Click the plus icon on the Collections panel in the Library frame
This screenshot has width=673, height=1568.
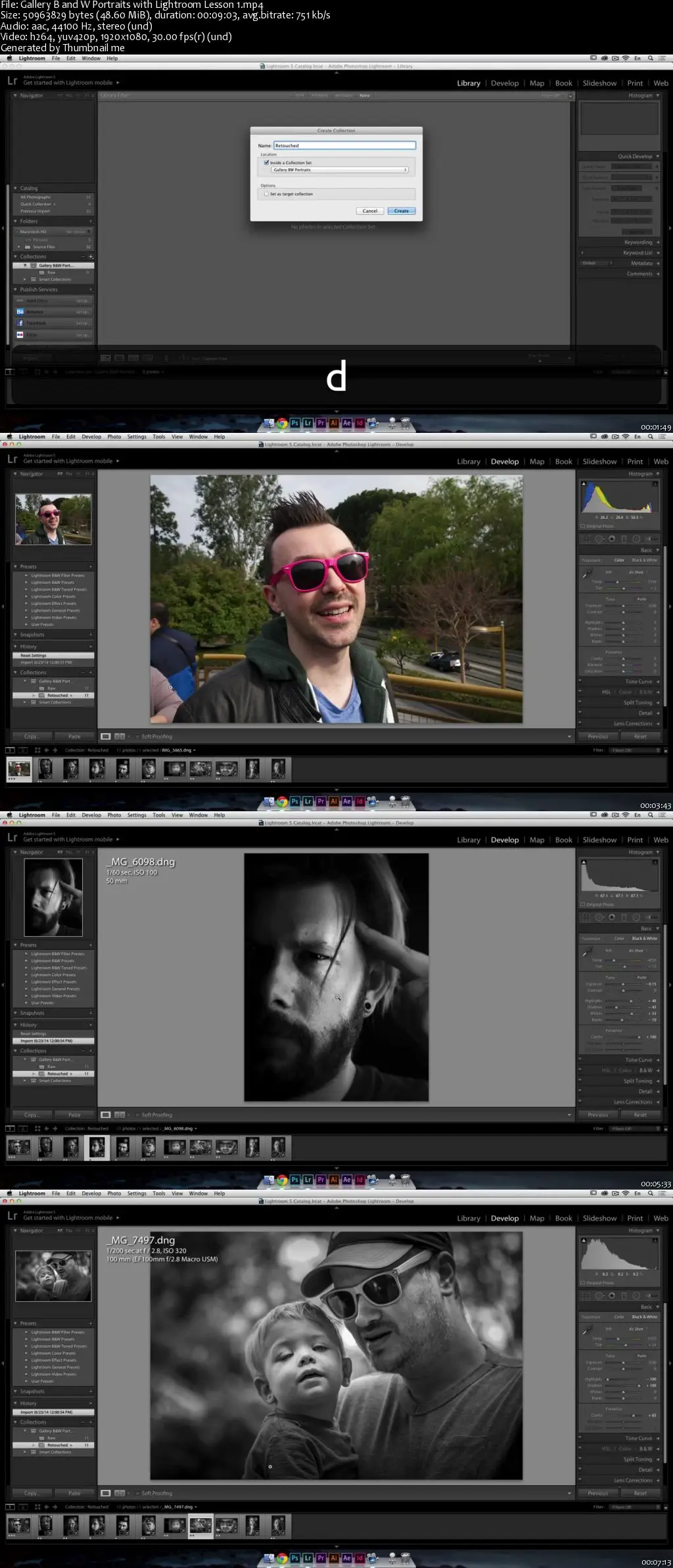click(91, 257)
